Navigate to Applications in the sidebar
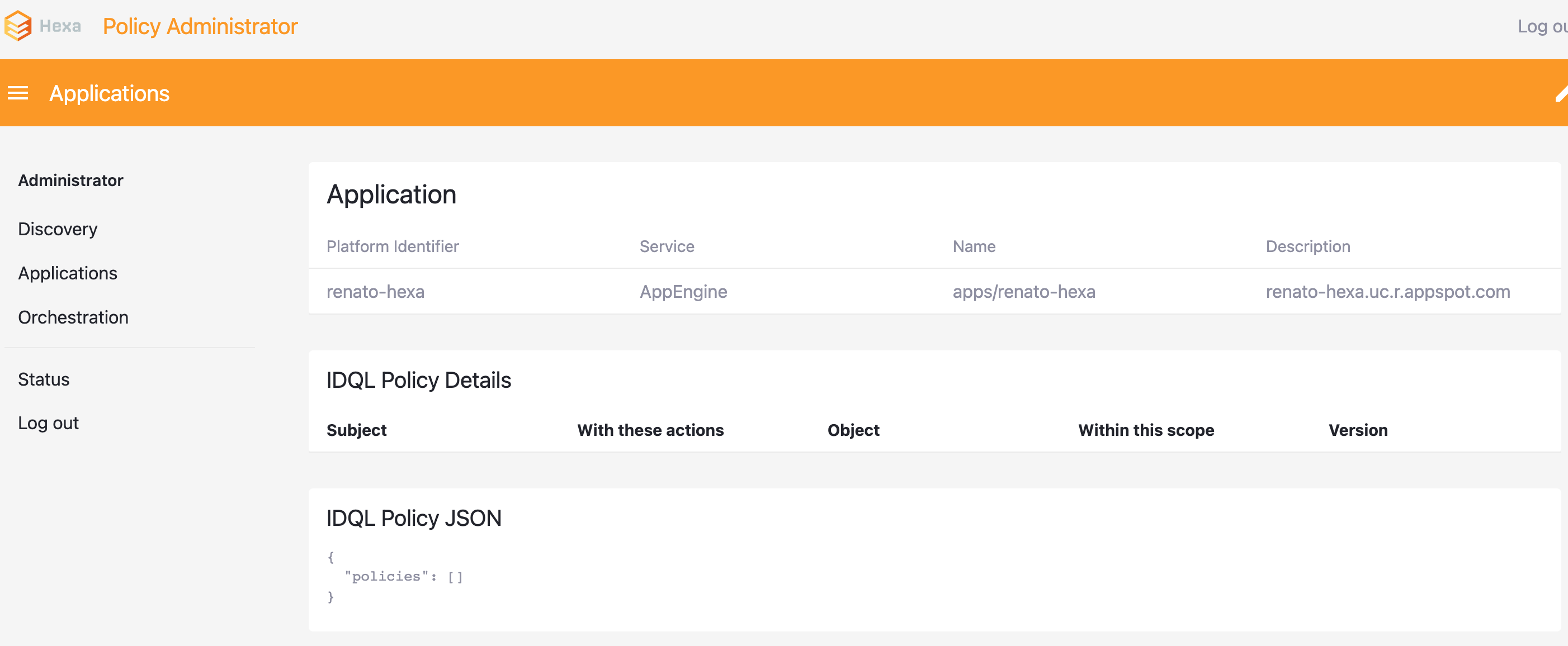 click(x=68, y=273)
